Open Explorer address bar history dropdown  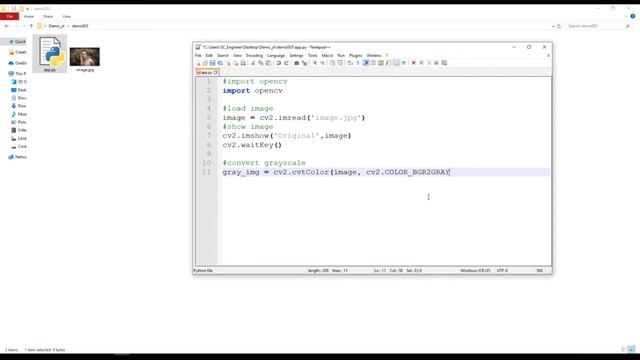553,26
